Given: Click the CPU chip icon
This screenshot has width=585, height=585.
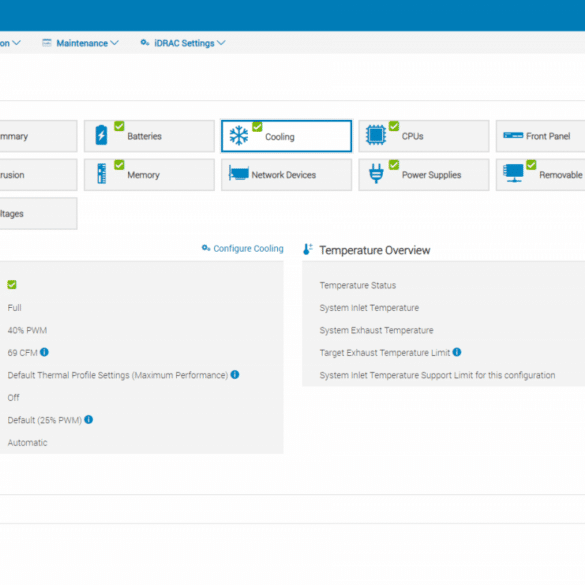Looking at the screenshot, I should (376, 135).
